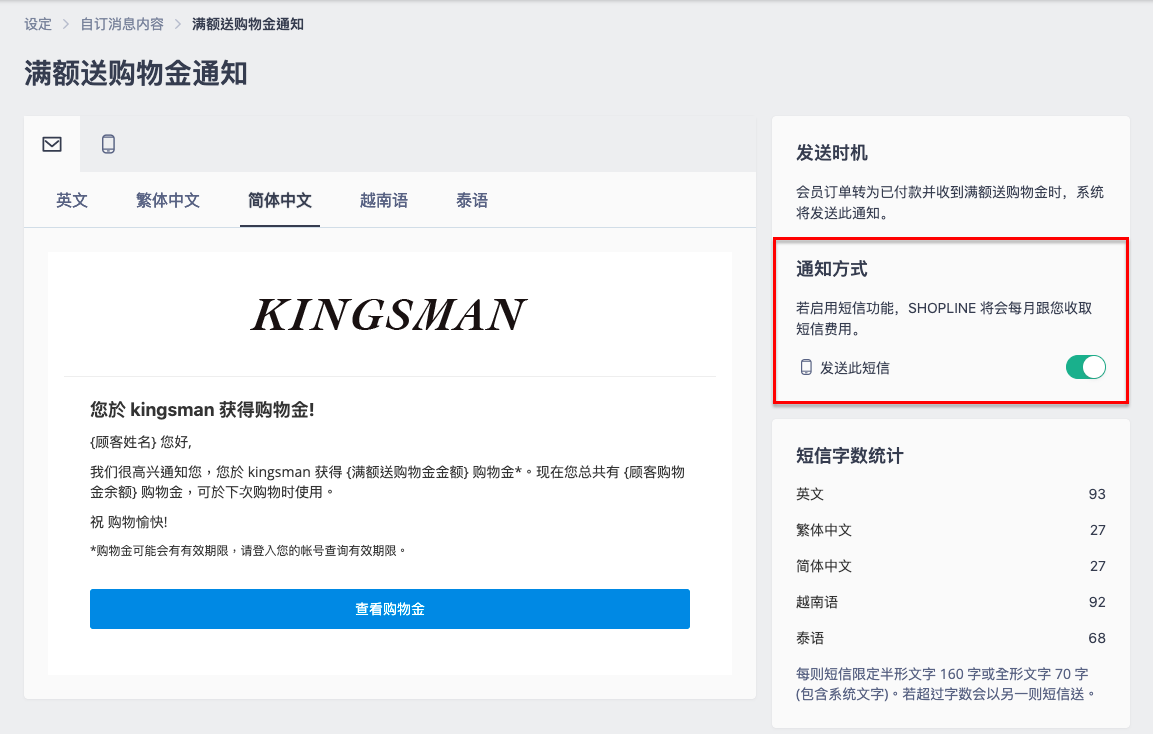Toggle off the 发送此短信 switch
The height and width of the screenshot is (734, 1153).
click(1085, 367)
